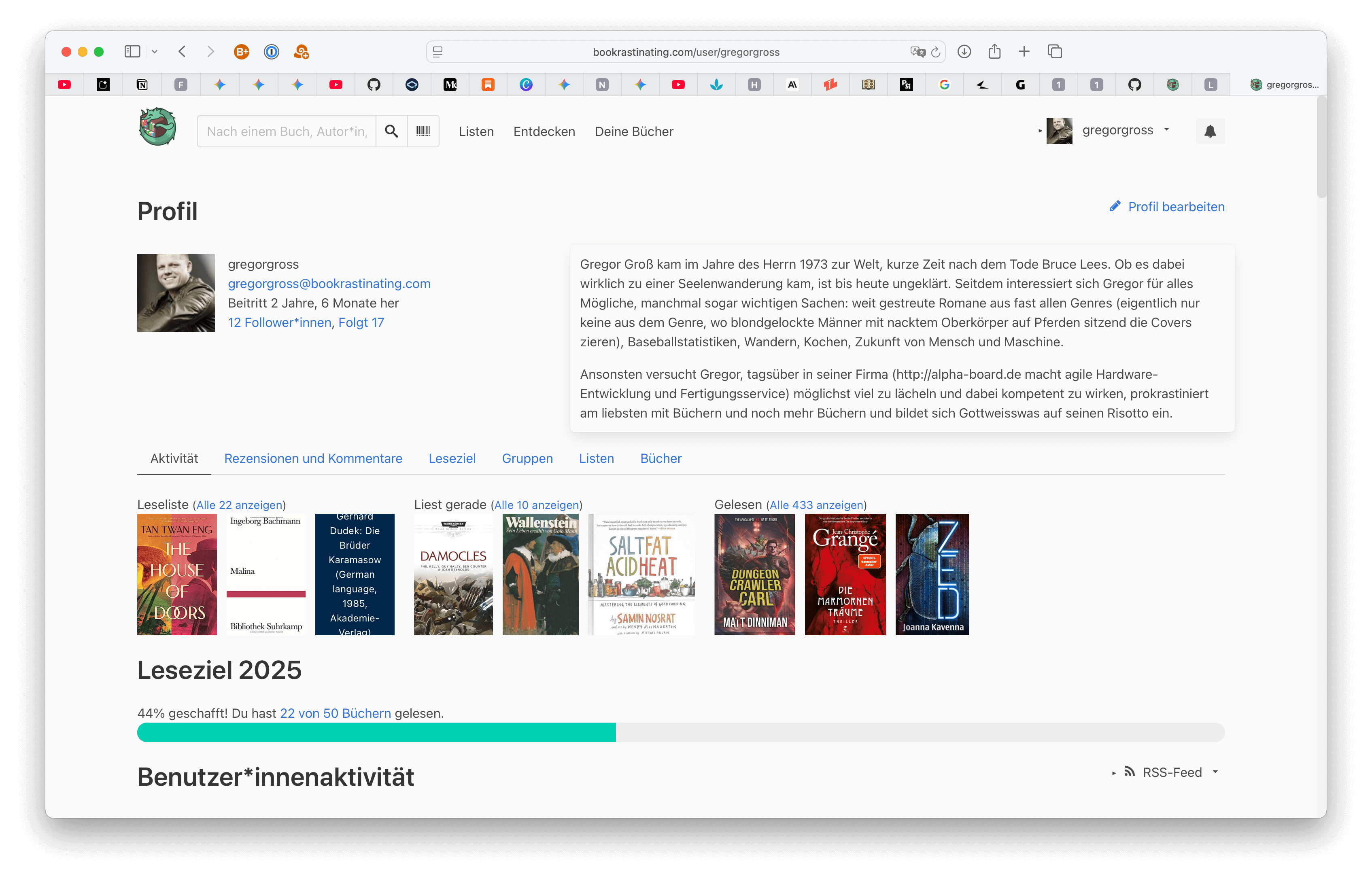Click the Share toolbar icon
Image resolution: width=1372 pixels, height=878 pixels.
994,51
